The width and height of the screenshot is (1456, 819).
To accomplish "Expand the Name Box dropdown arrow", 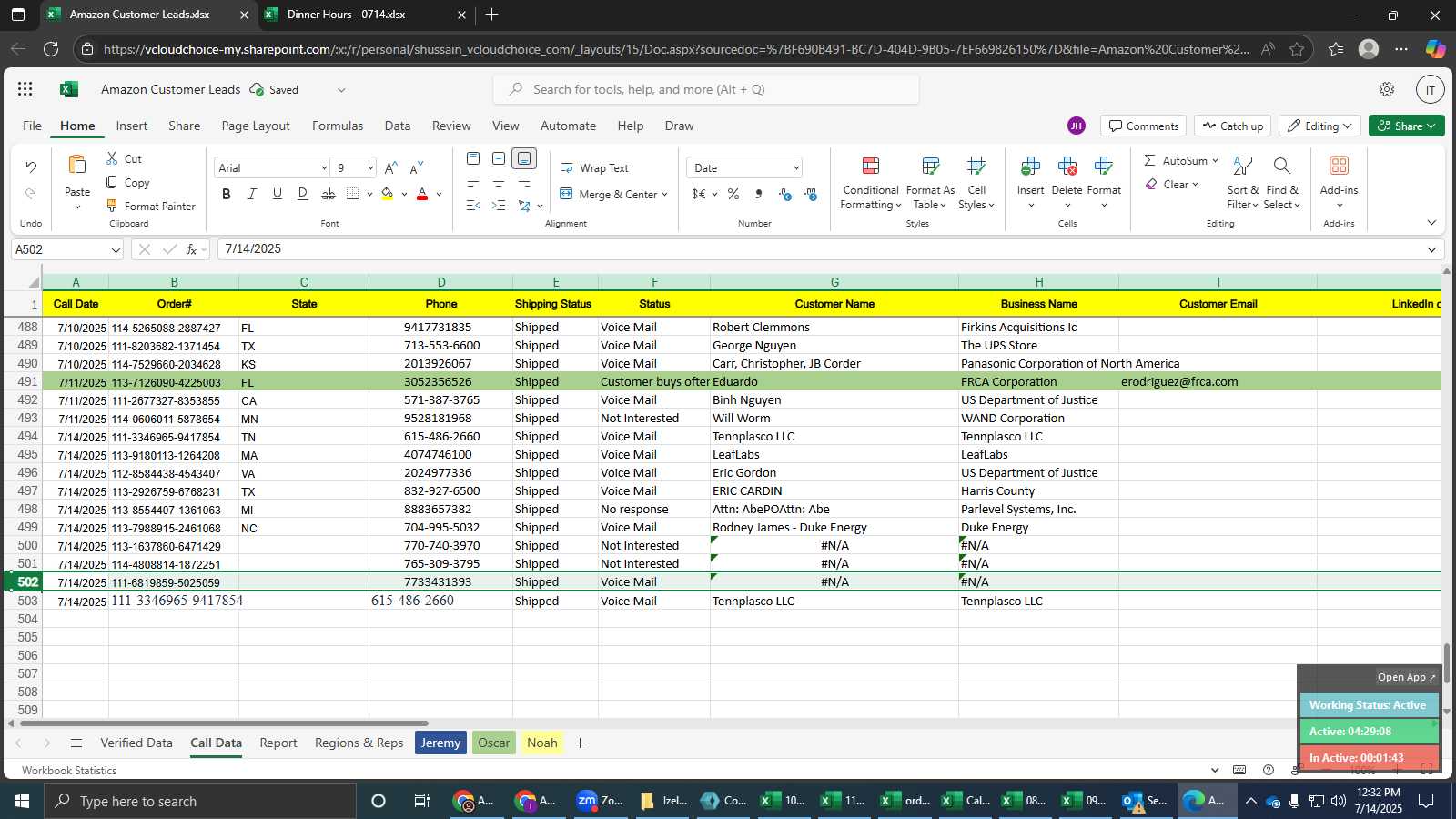I will point(116,249).
